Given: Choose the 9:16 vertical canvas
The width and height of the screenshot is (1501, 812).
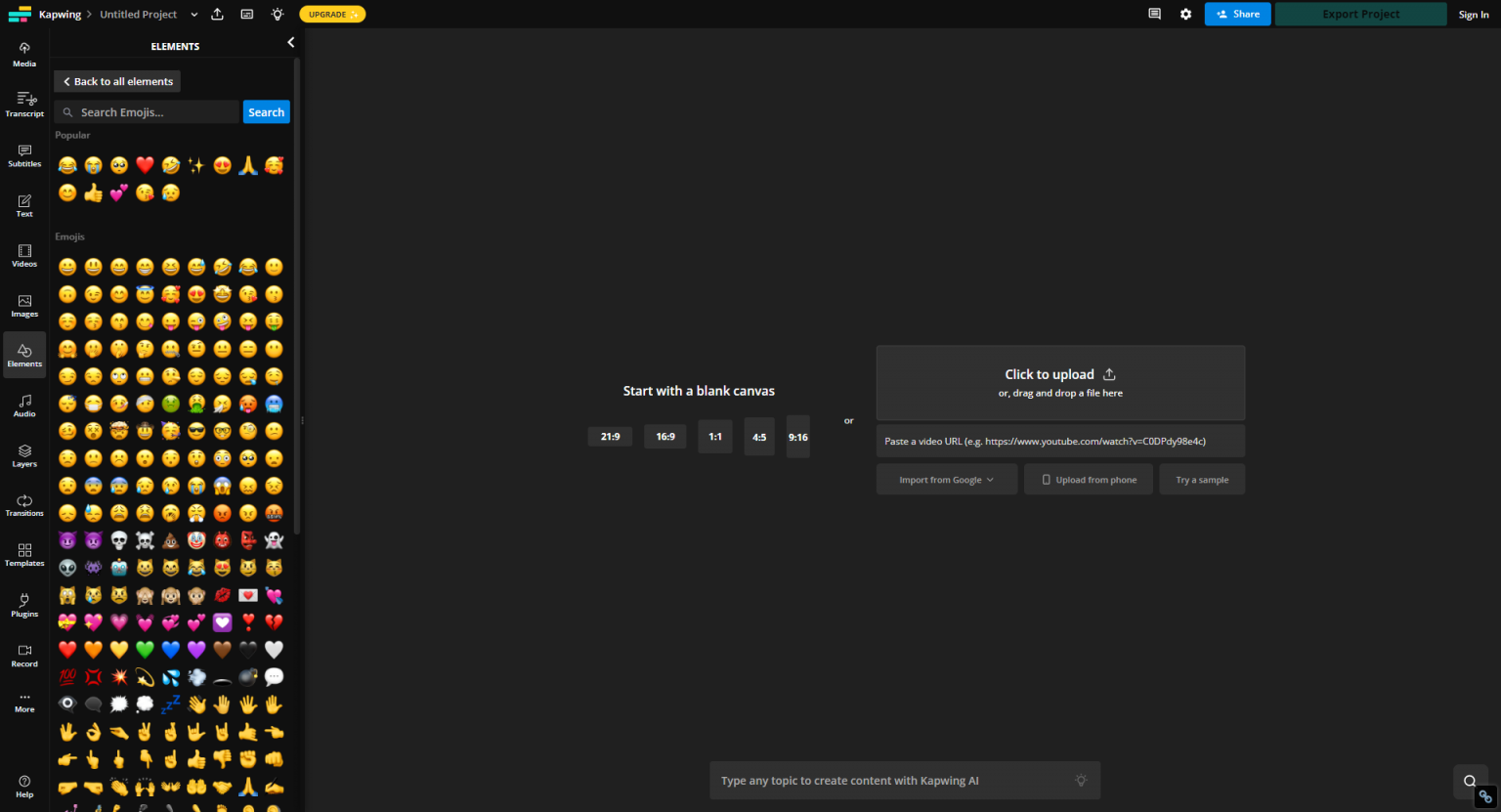Looking at the screenshot, I should tap(798, 437).
